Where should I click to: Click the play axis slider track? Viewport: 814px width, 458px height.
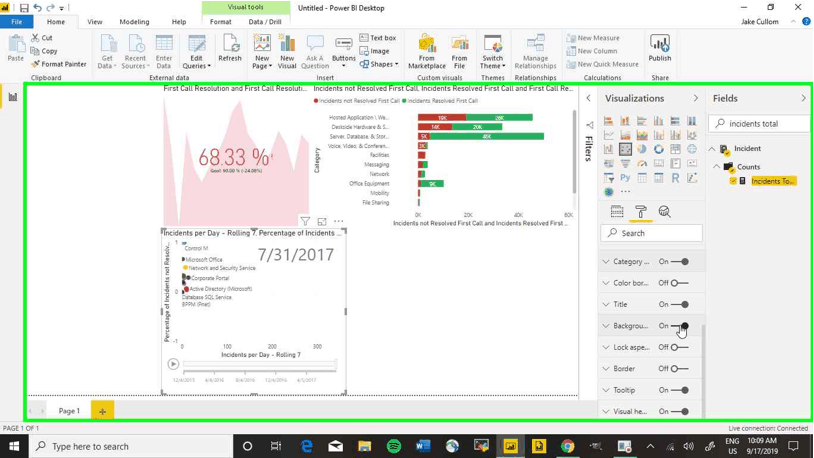(260, 364)
